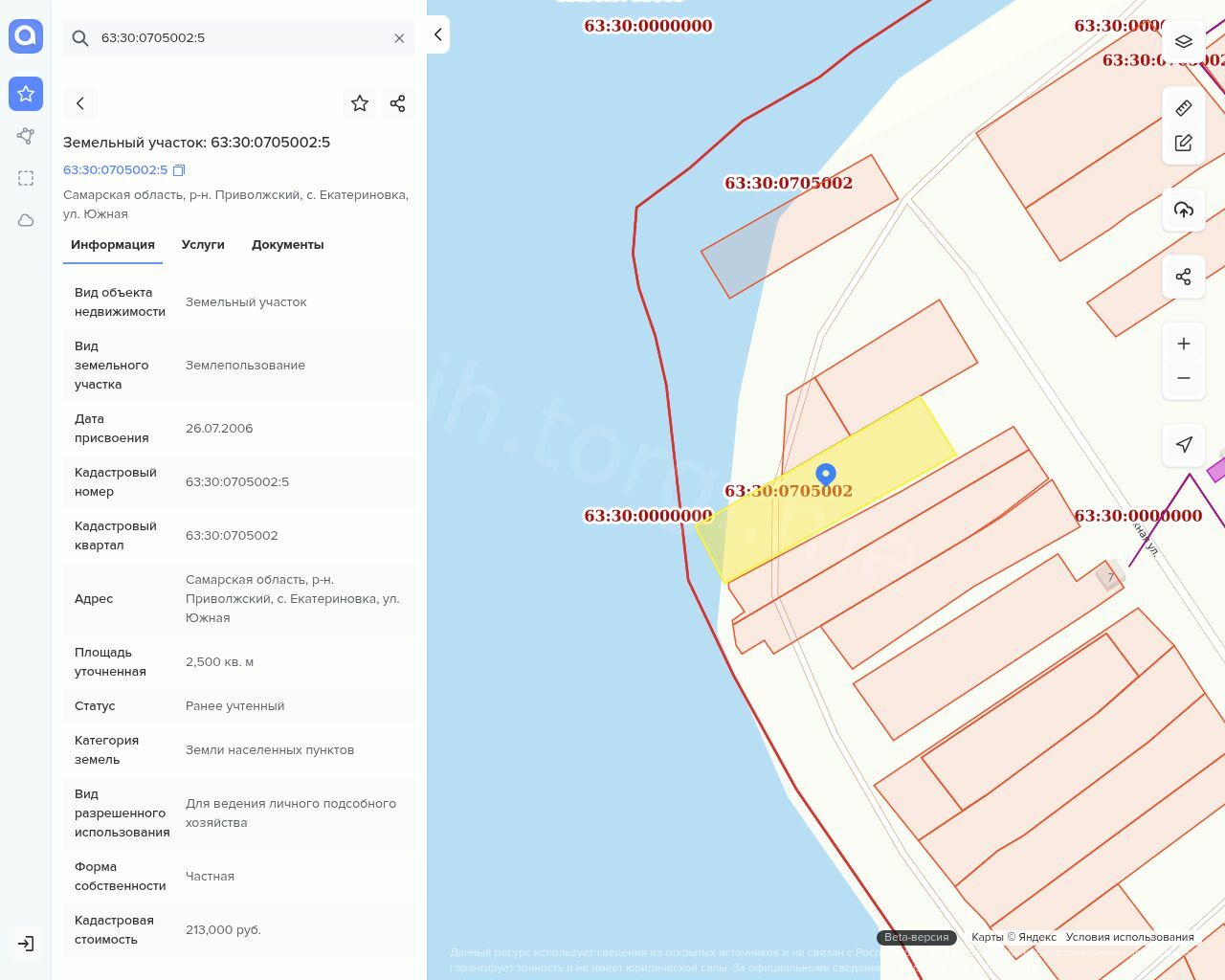The height and width of the screenshot is (980, 1225).
Task: Switch to the Услуги tab
Action: 203,245
